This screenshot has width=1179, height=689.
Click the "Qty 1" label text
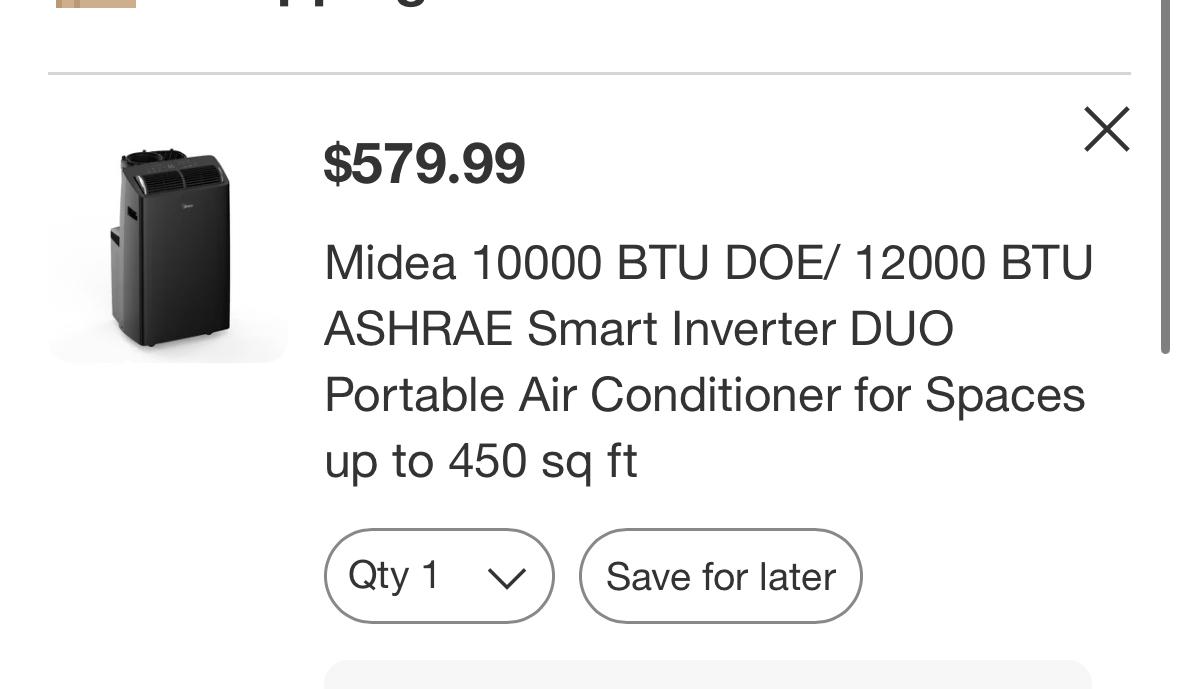click(394, 576)
